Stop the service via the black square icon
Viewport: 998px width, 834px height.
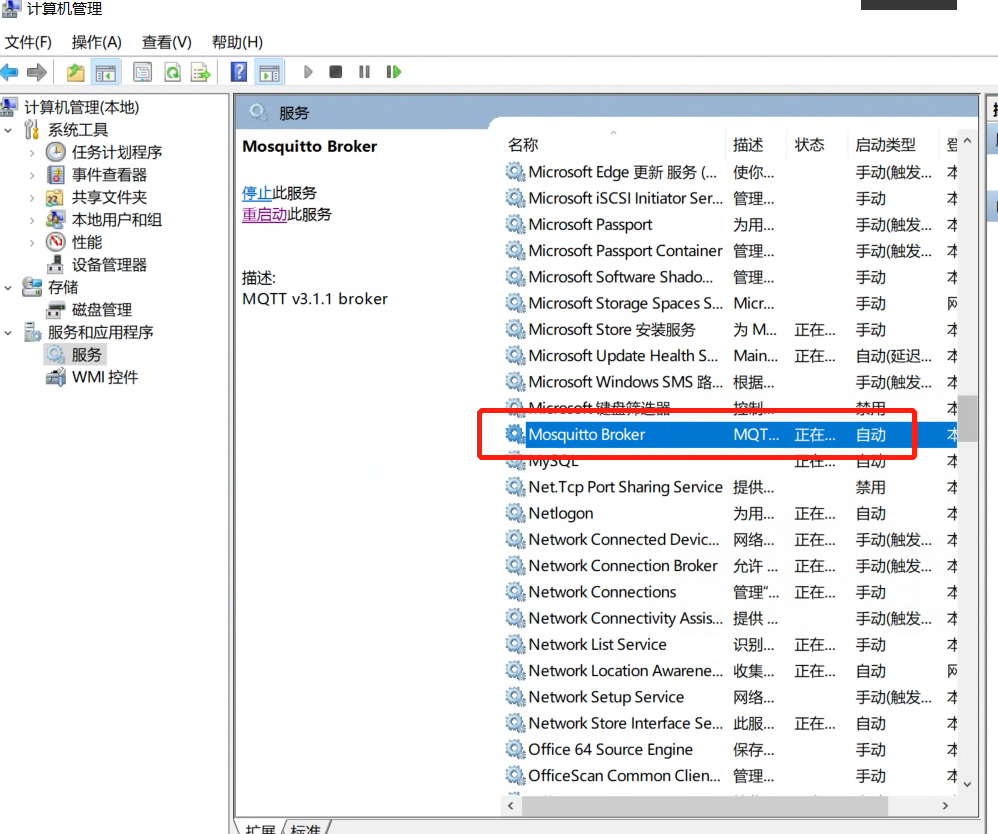coord(335,71)
